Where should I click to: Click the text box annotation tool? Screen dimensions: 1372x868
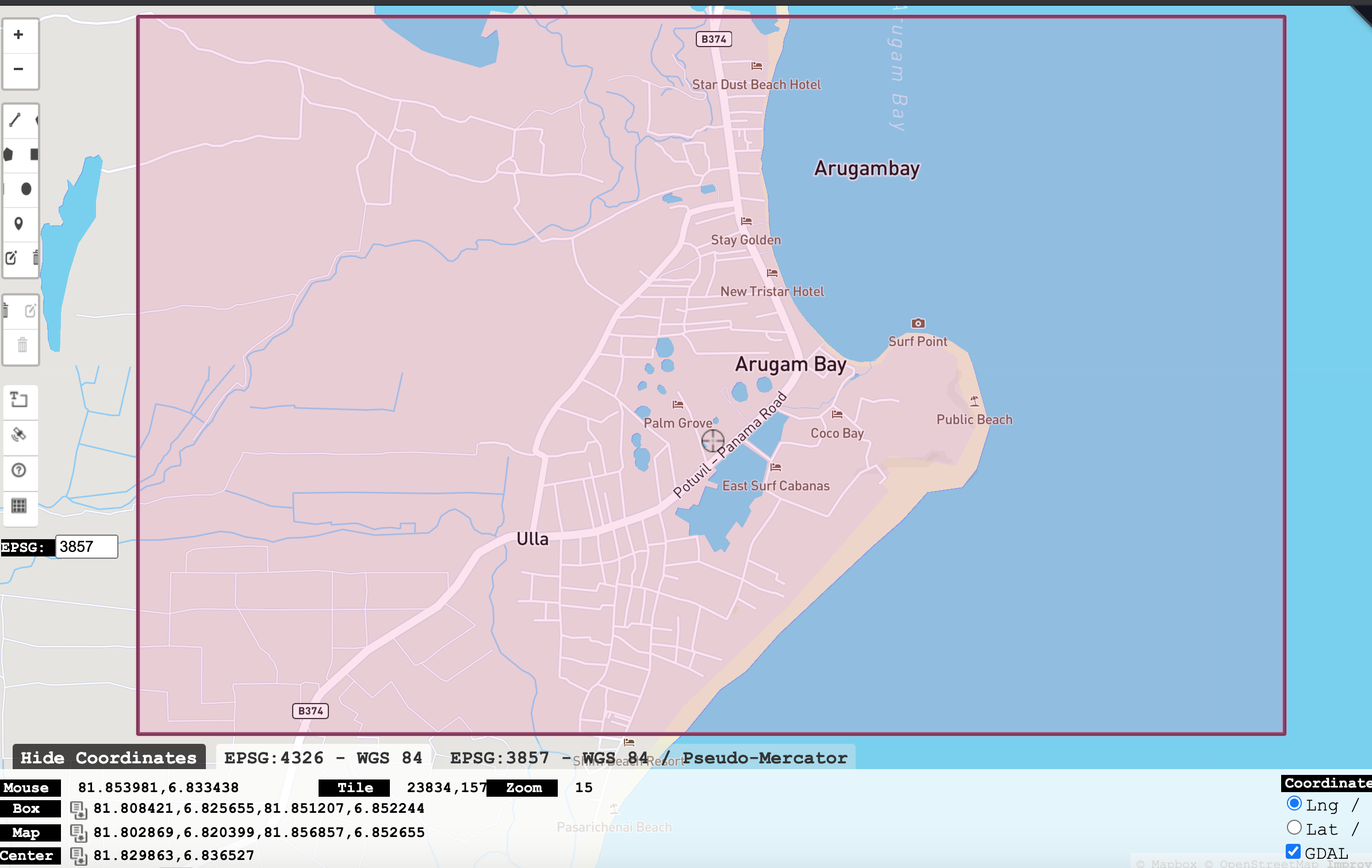19,400
